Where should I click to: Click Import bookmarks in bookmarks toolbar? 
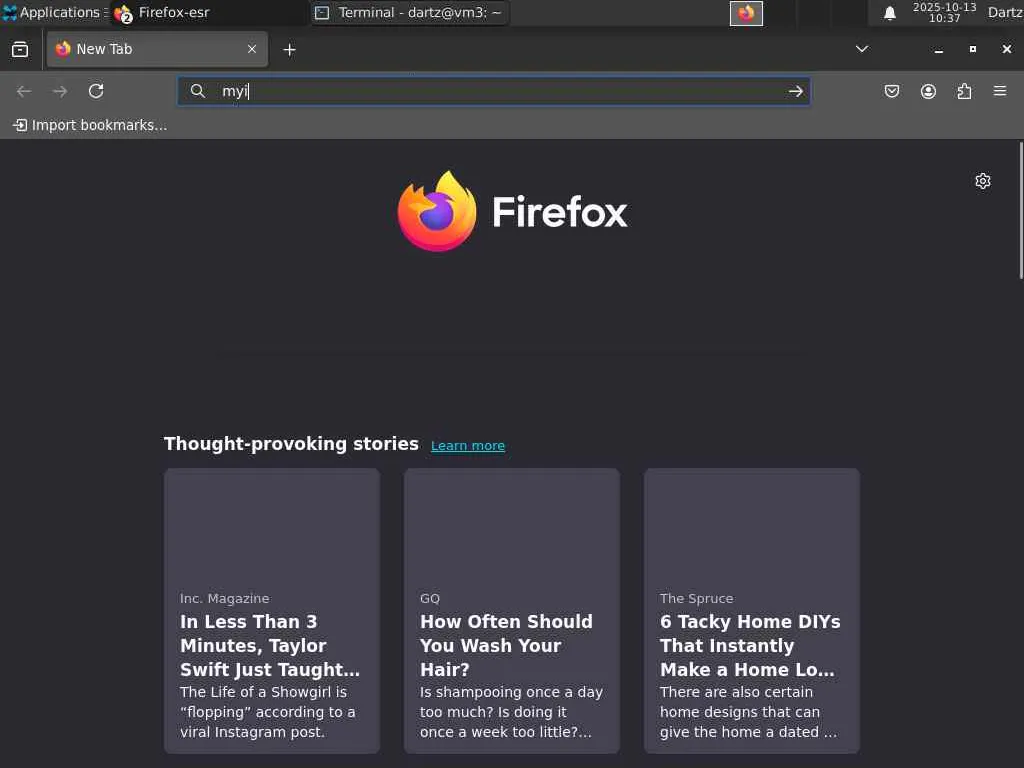pos(90,125)
